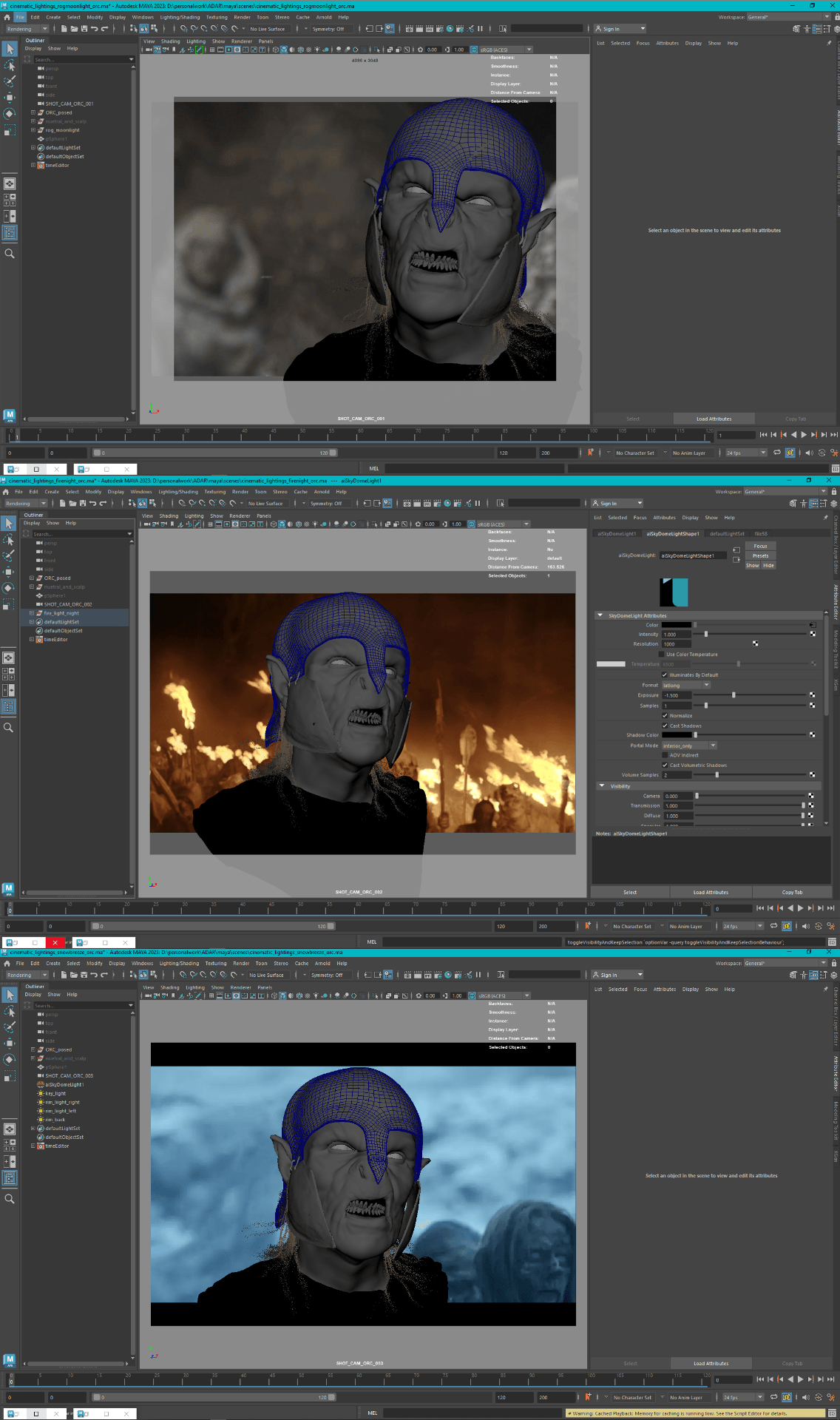Open Texturing menu in snowbreeze window
840x1420 pixels.
click(216, 964)
